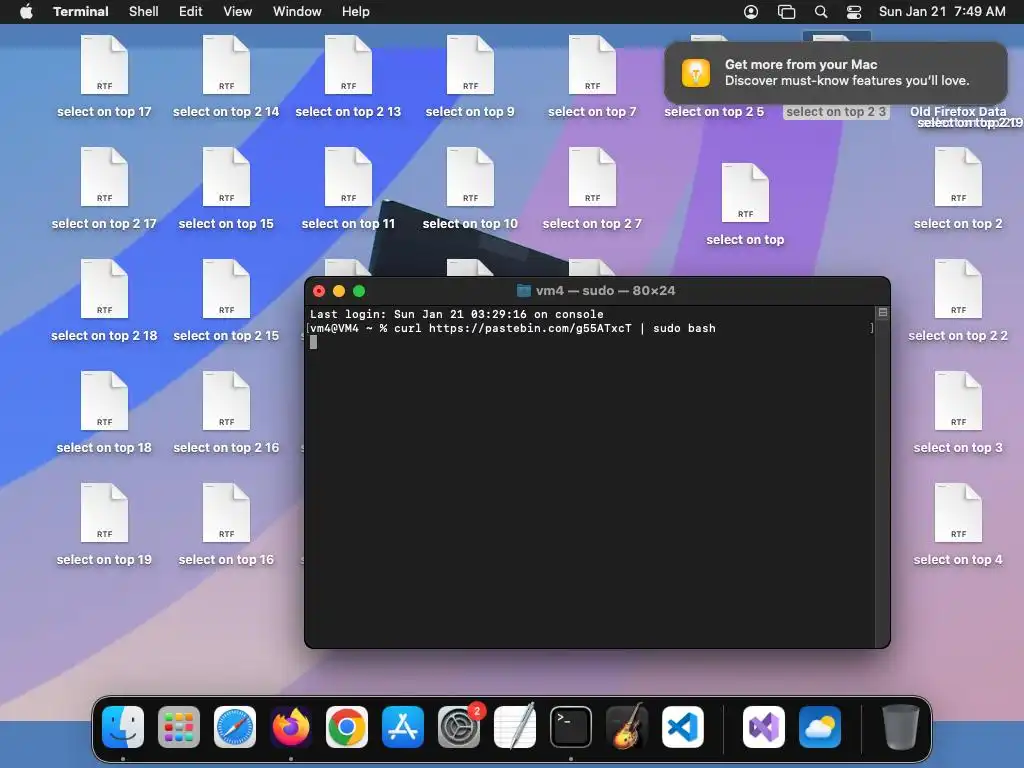The image size is (1024, 768).
Task: Click the user account menu bar icon
Action: point(751,12)
